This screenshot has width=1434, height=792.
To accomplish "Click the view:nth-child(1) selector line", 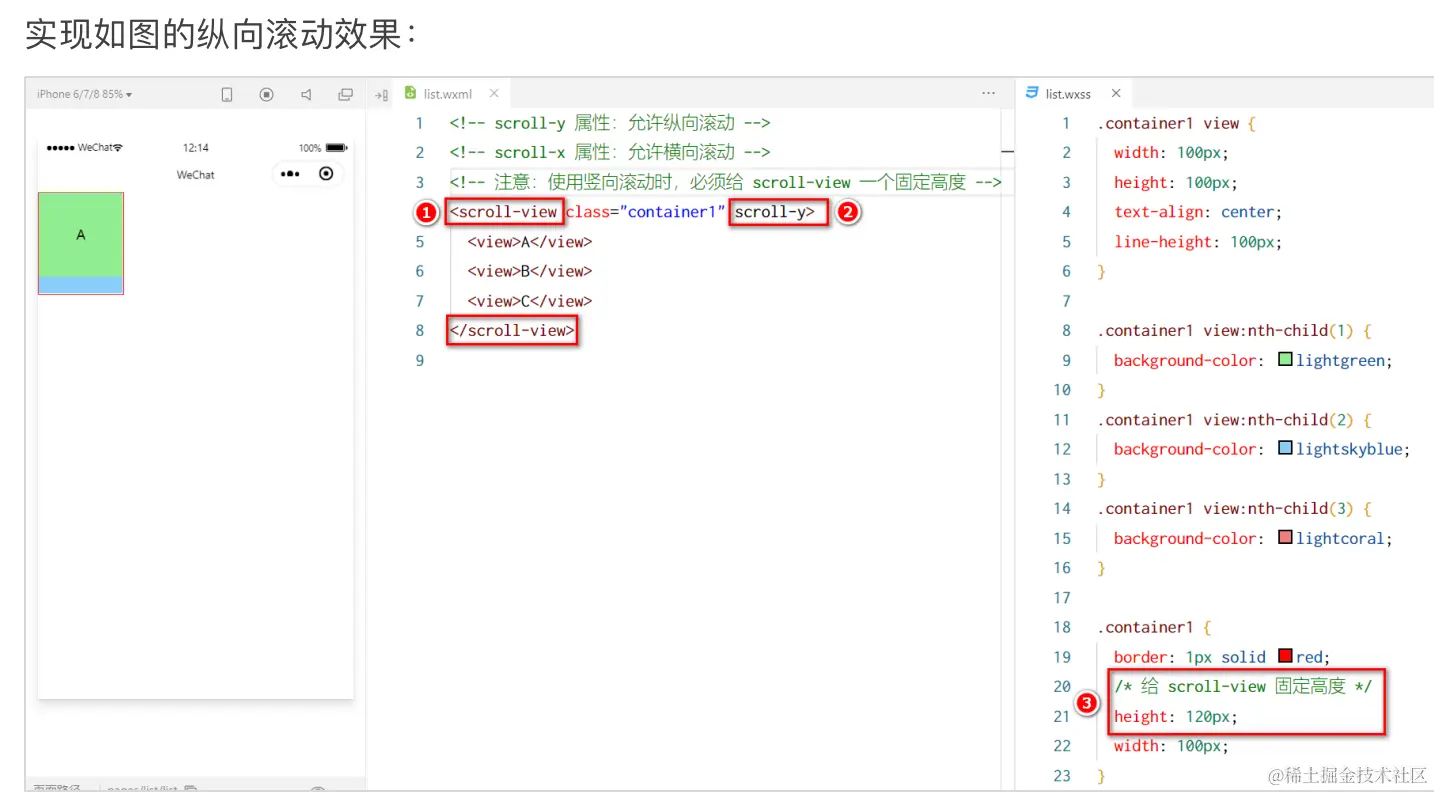I will pyautogui.click(x=1235, y=331).
